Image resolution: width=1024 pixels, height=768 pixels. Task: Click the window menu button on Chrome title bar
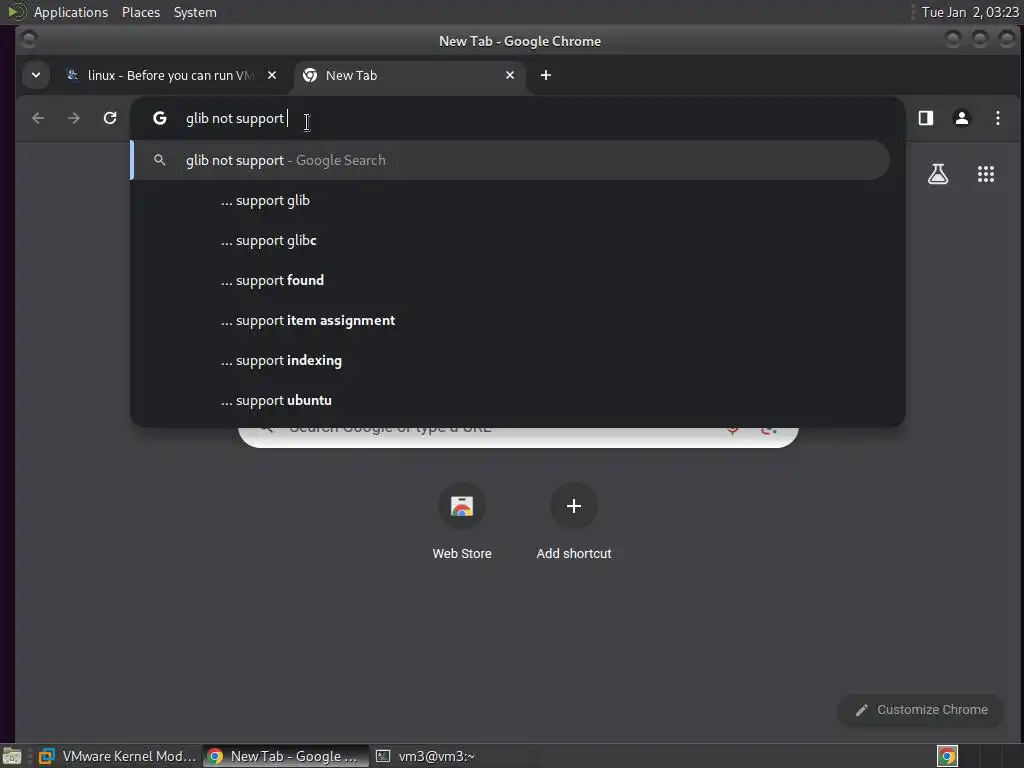(x=29, y=40)
